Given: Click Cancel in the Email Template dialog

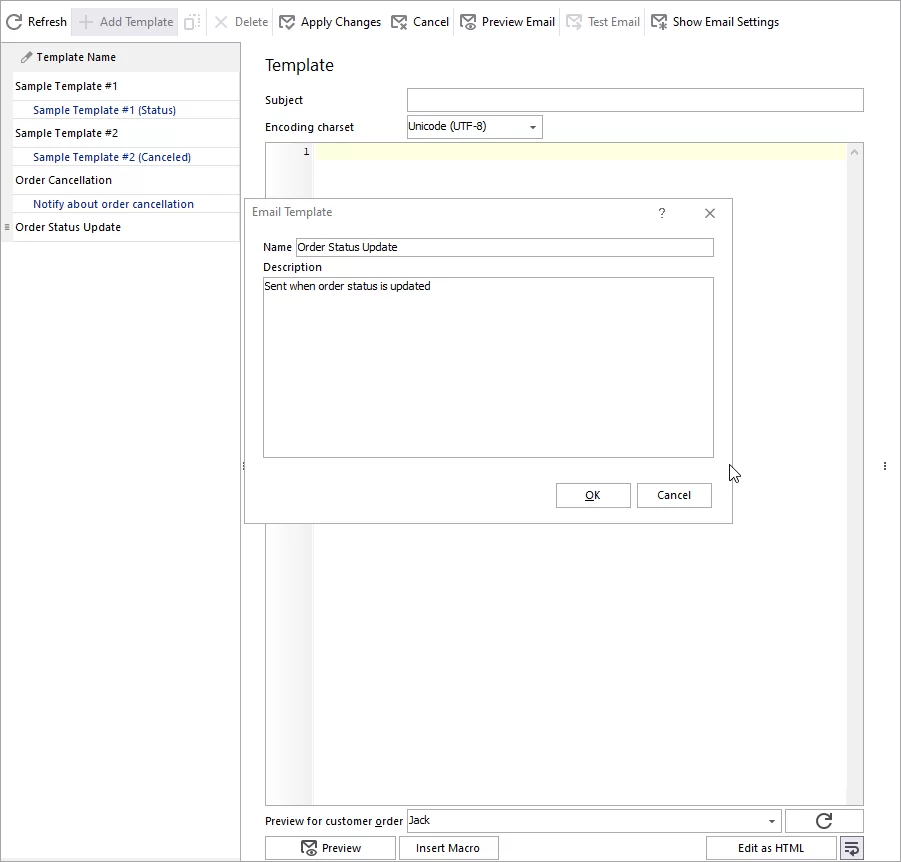Looking at the screenshot, I should click(674, 495).
